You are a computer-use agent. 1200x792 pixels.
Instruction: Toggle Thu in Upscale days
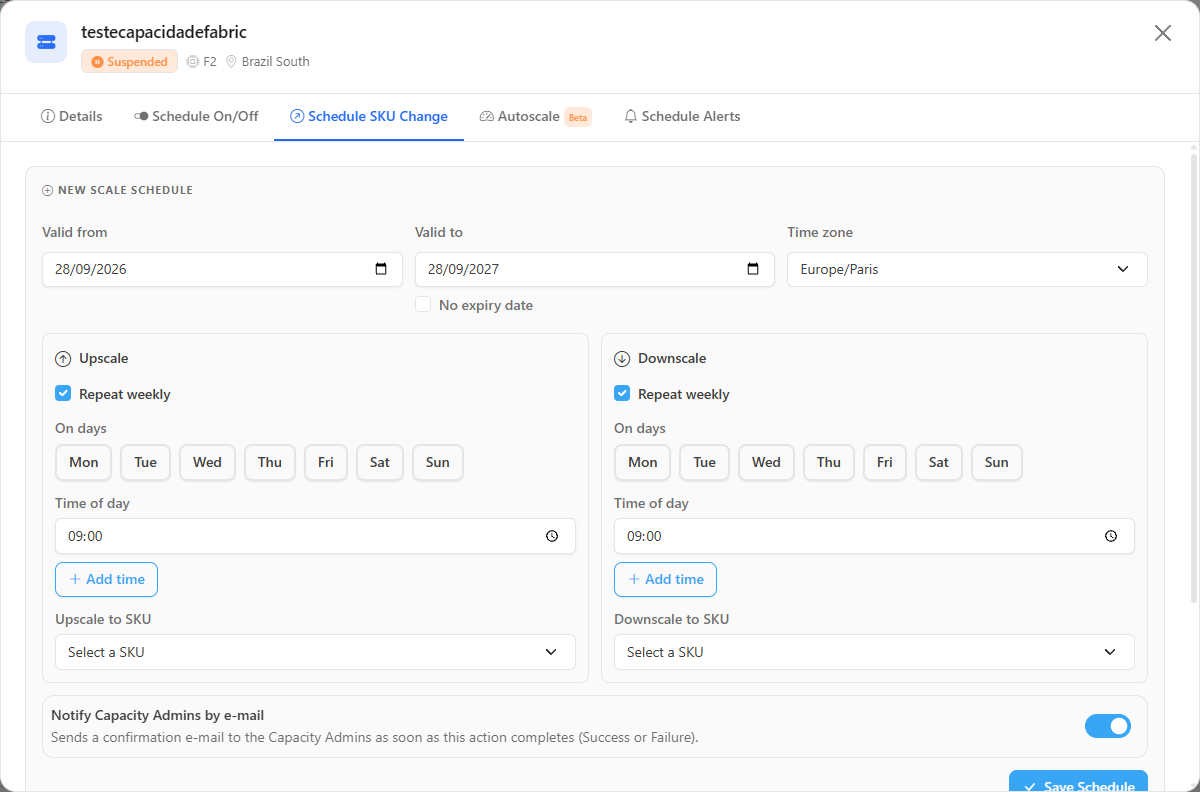click(x=270, y=462)
